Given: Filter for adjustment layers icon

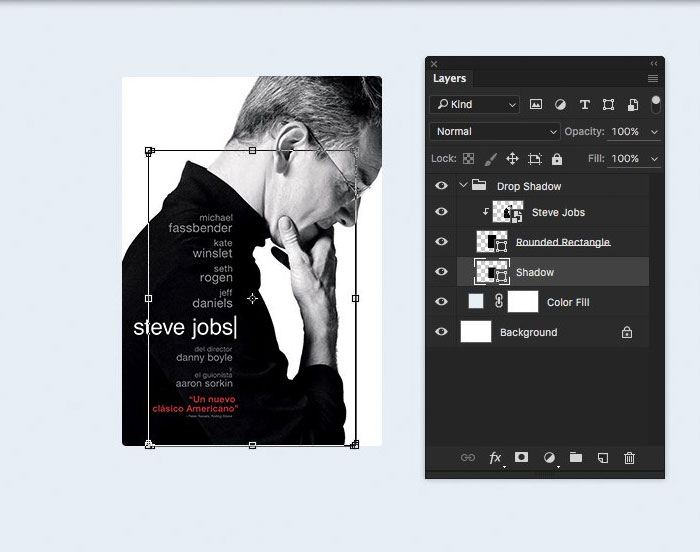Looking at the screenshot, I should [x=560, y=105].
